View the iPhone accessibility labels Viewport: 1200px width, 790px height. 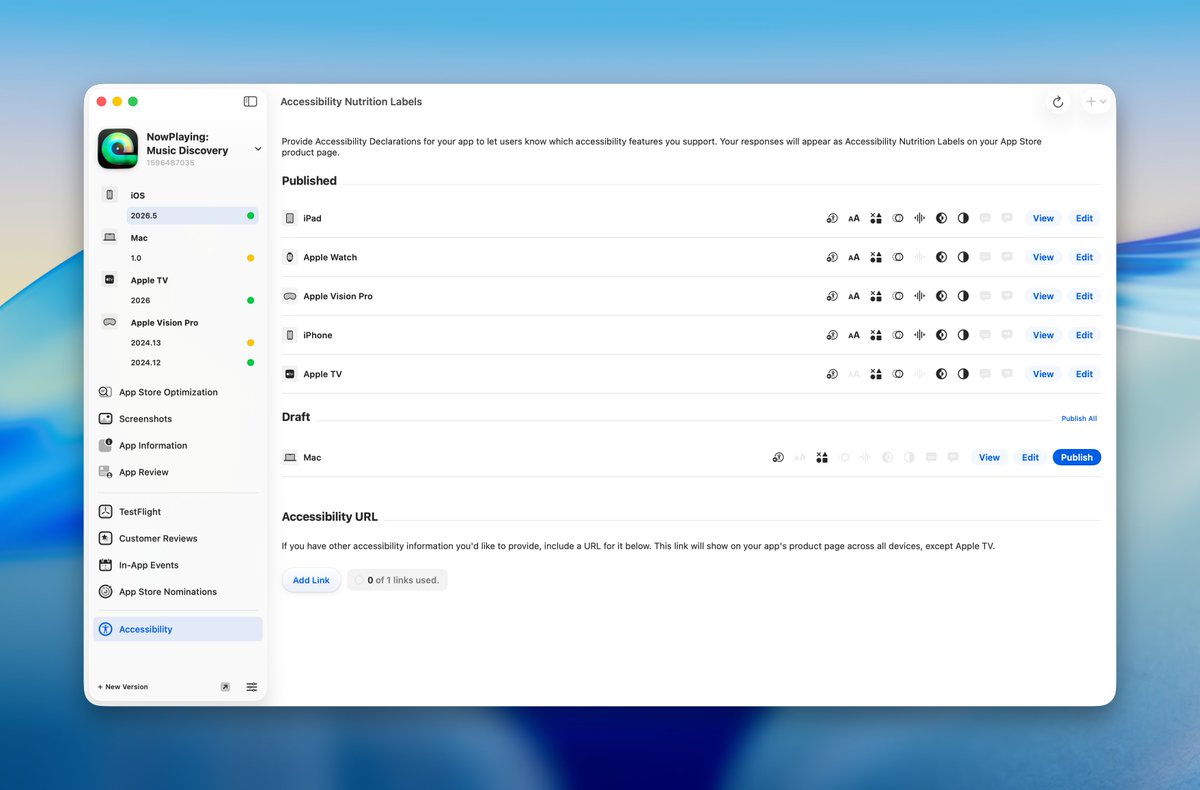point(1043,335)
